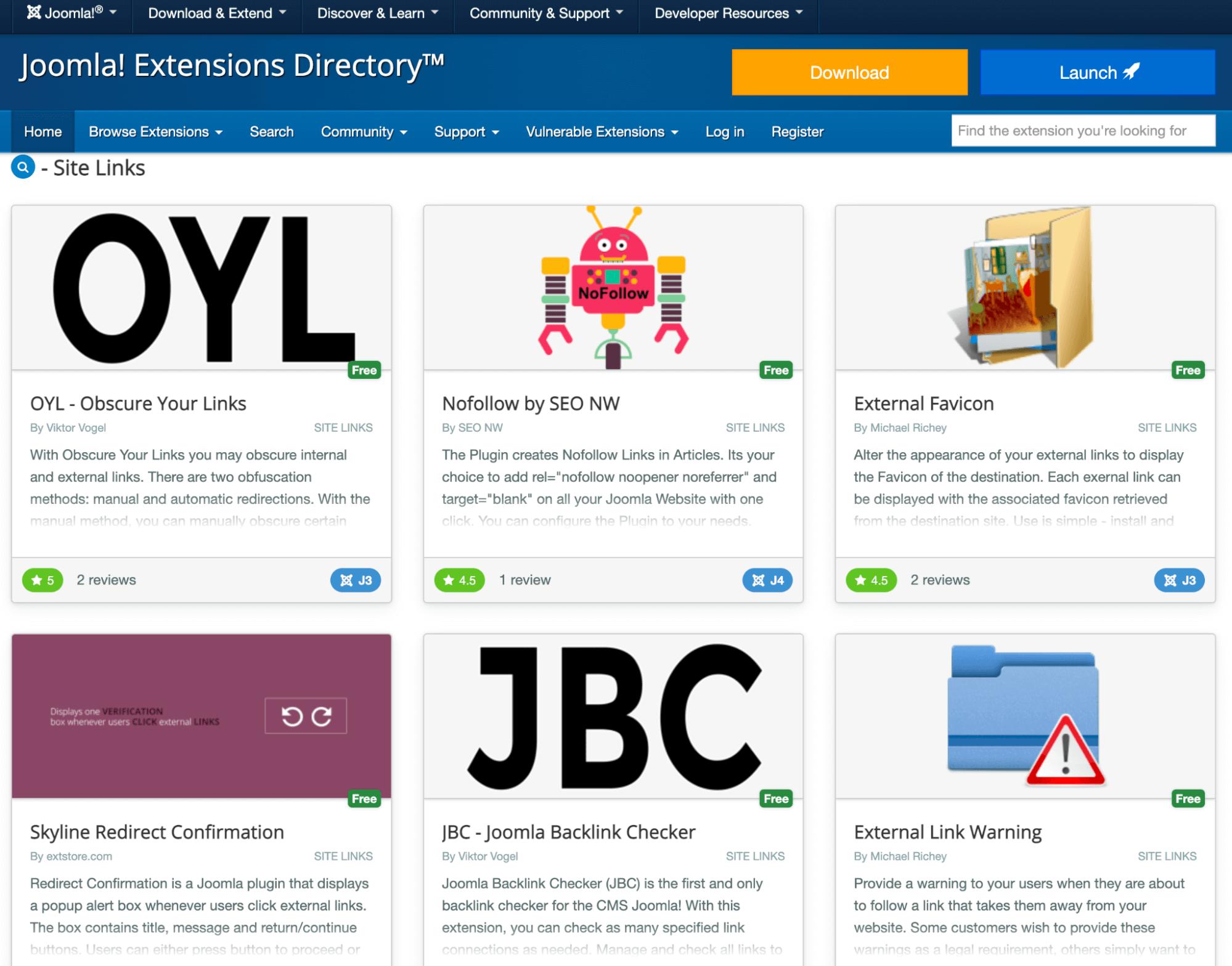The image size is (1232, 966).
Task: Open 1 review on Nofollow card
Action: [524, 580]
